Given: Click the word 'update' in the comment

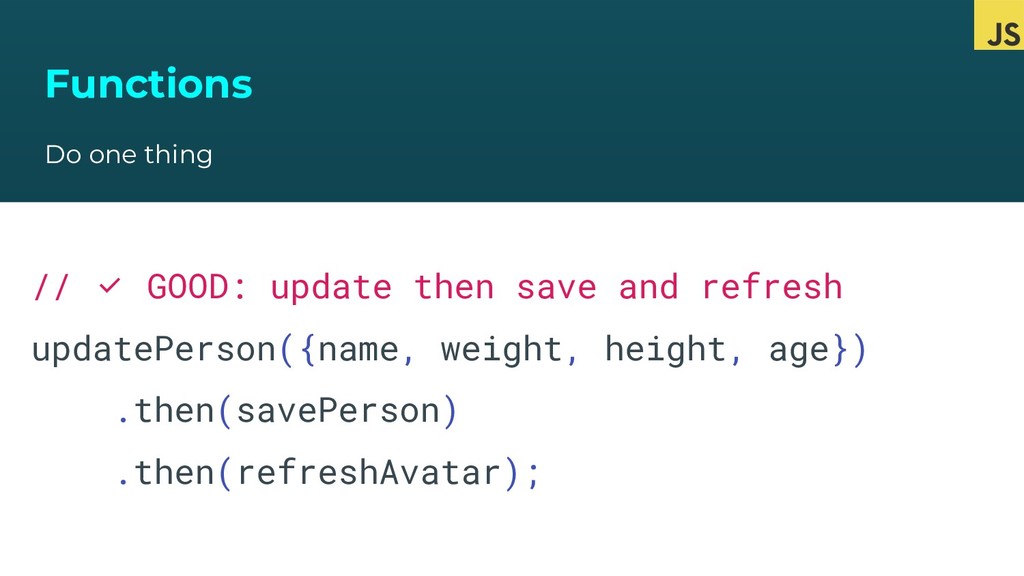Looking at the screenshot, I should (331, 288).
